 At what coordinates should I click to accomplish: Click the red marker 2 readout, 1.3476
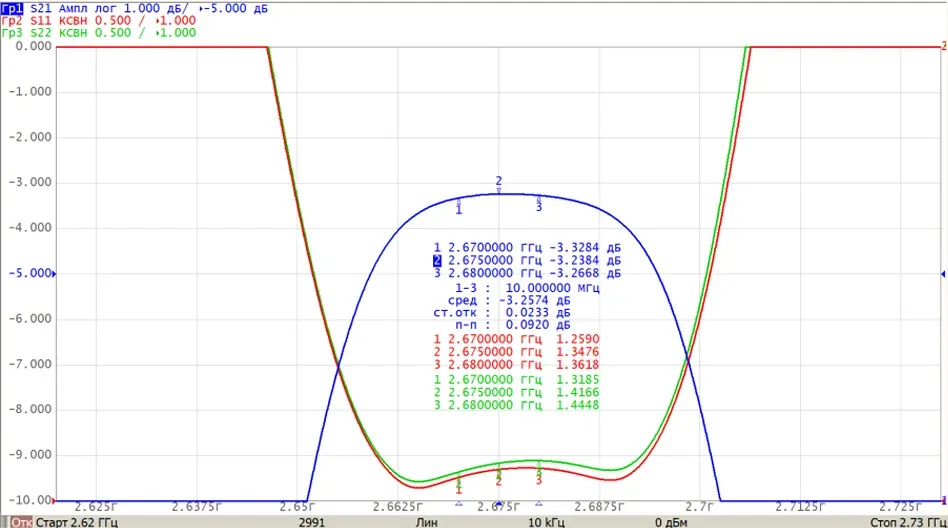[516, 352]
